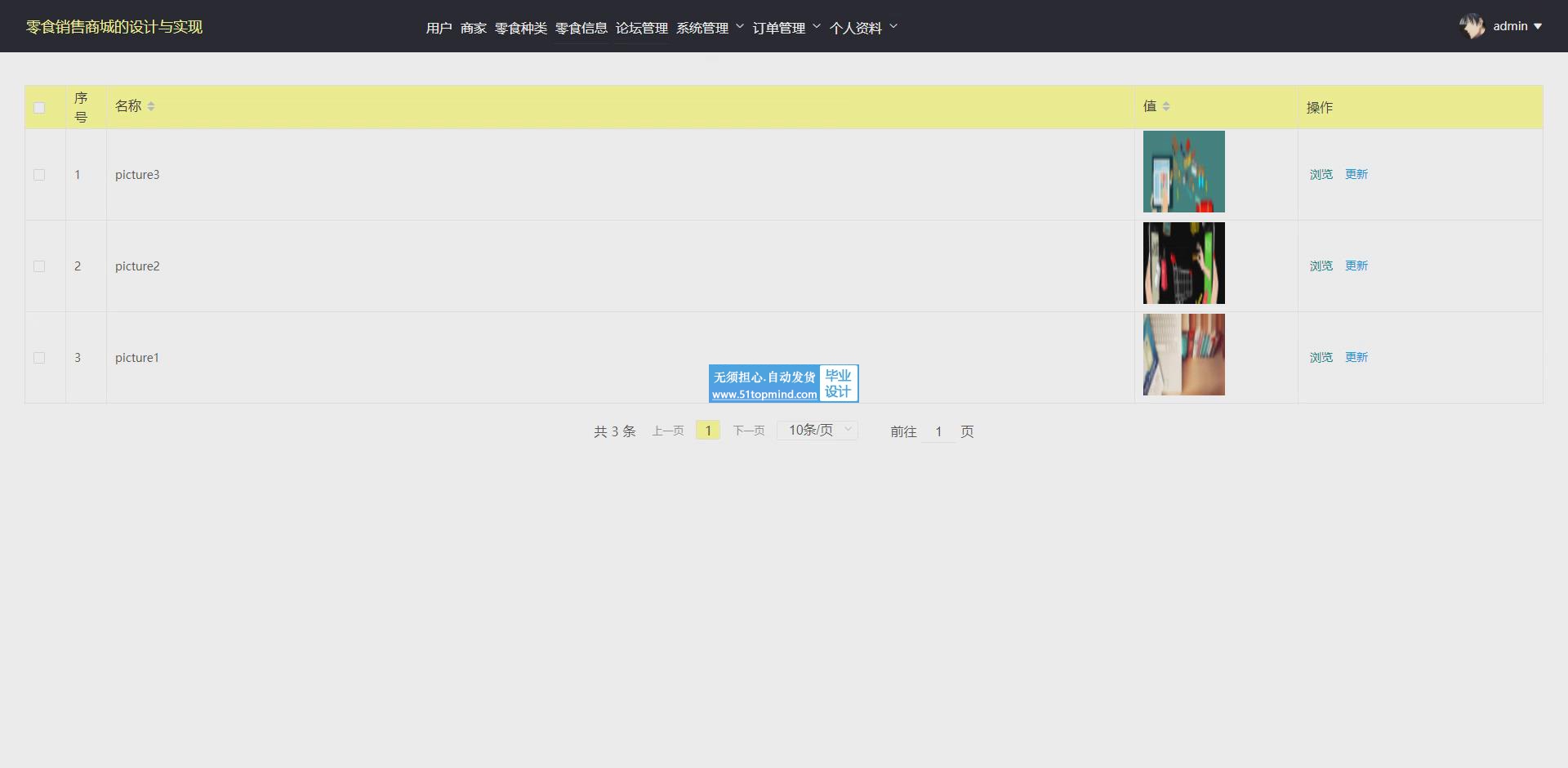Open 论坛管理 menu item
The height and width of the screenshot is (768, 1568).
point(641,28)
